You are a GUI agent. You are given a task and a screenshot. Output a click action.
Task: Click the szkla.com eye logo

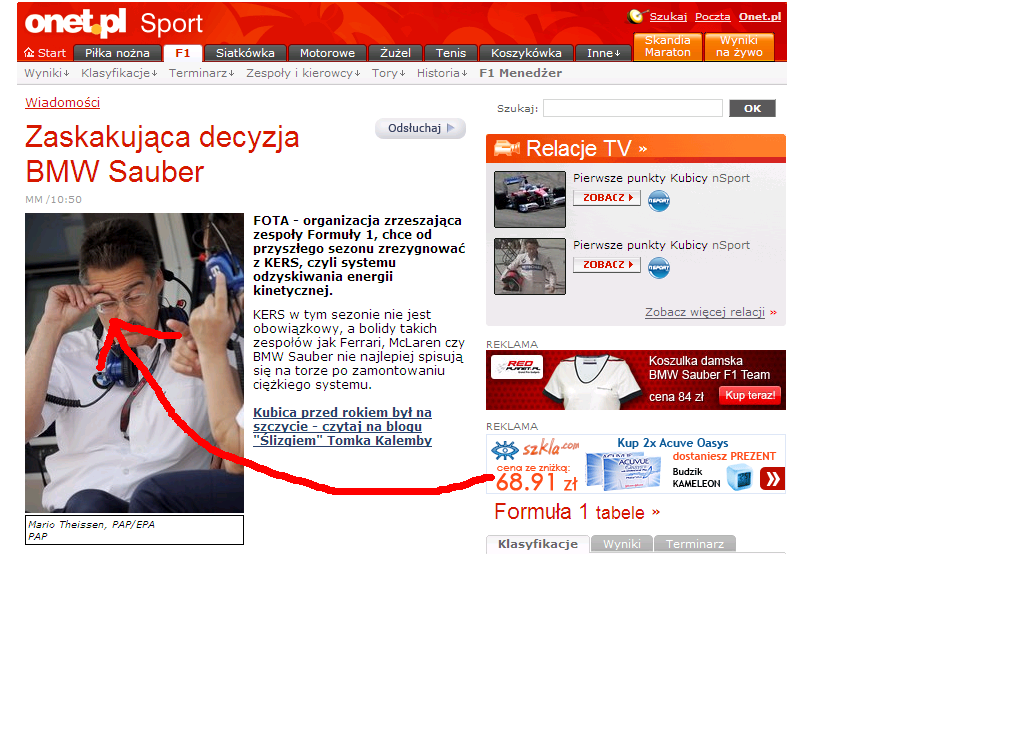504,450
